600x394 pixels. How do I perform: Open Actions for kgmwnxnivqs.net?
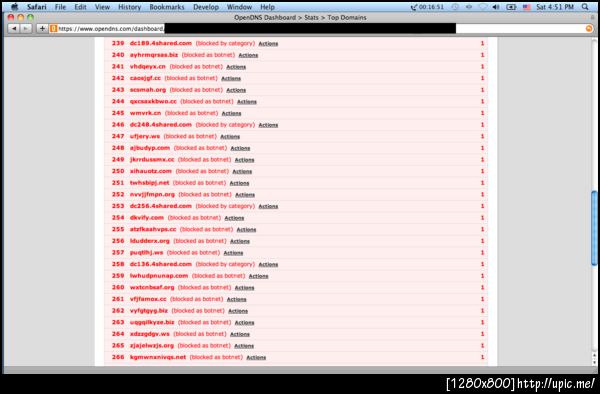(256, 358)
